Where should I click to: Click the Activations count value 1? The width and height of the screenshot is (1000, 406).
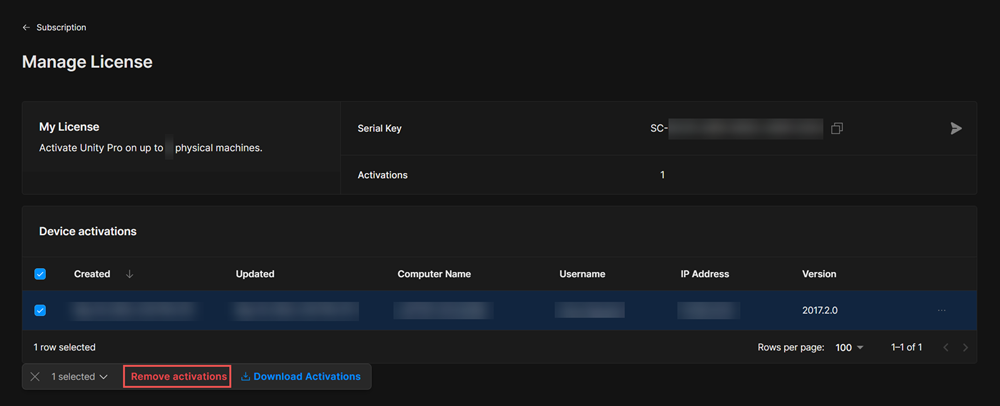[x=663, y=175]
